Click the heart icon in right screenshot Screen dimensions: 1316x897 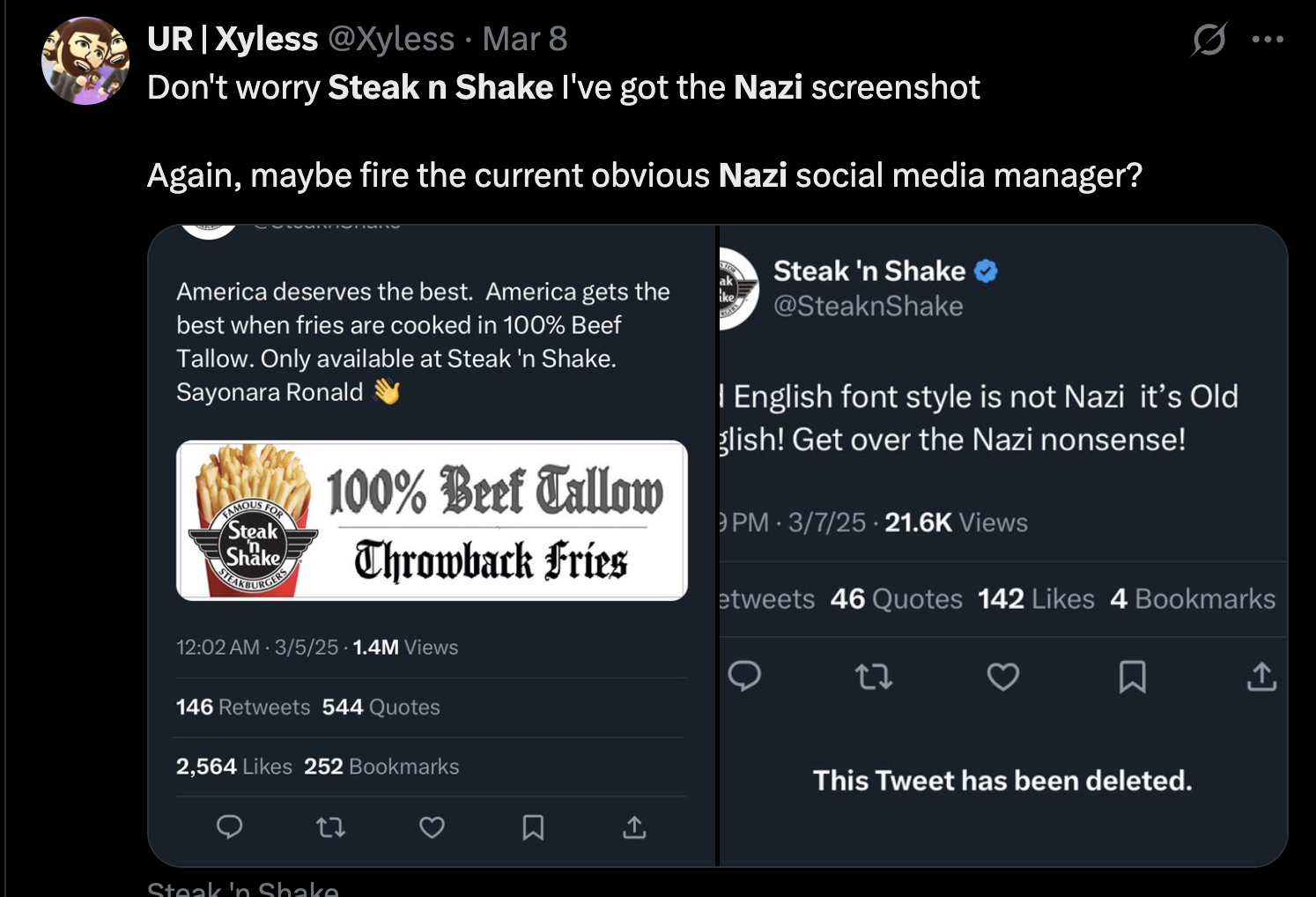(x=1002, y=676)
